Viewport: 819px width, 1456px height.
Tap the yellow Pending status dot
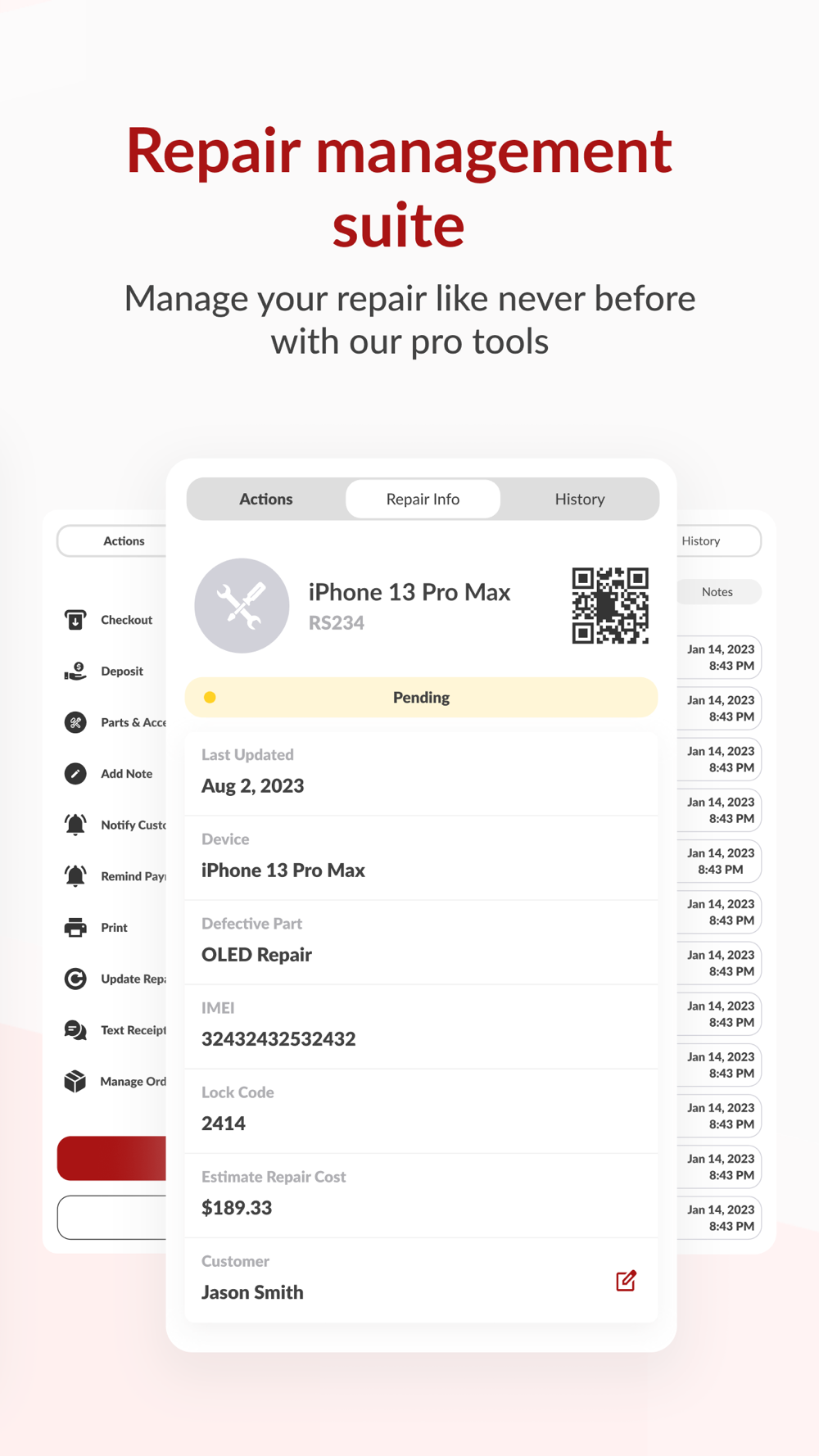(x=210, y=697)
